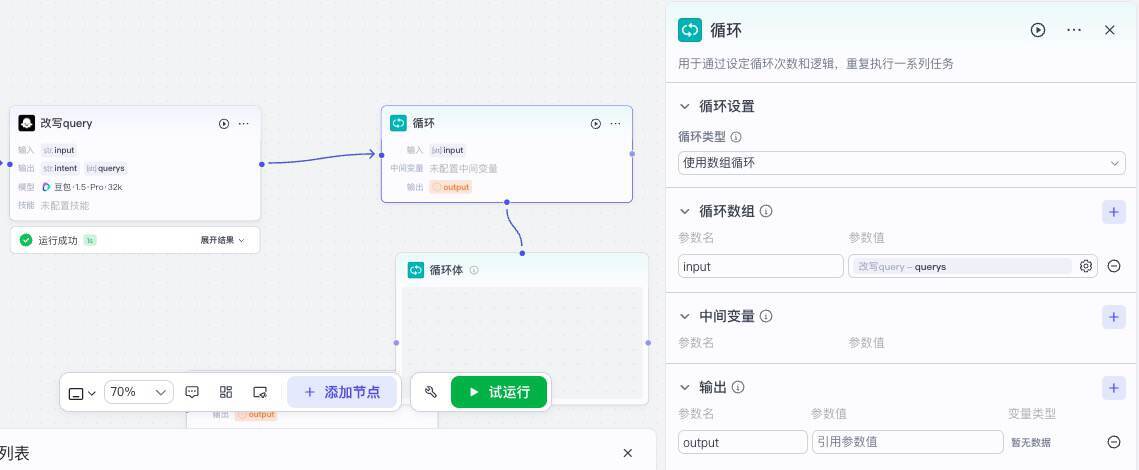Click the info icon next to 循环体
The image size is (1139, 470).
[474, 270]
